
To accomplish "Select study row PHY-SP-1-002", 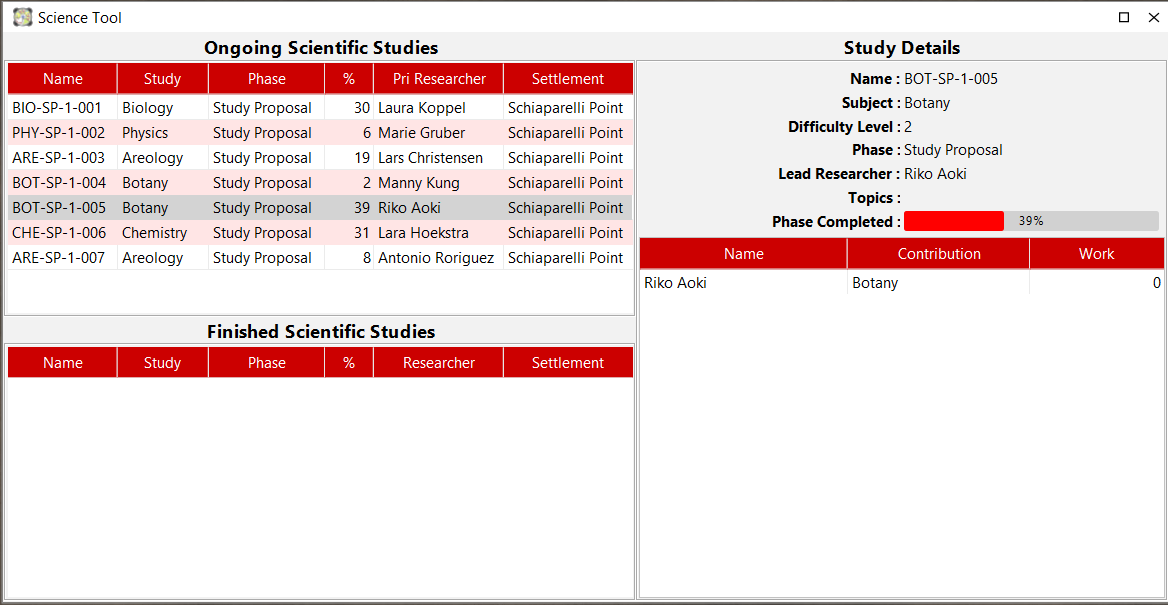I will tap(320, 133).
